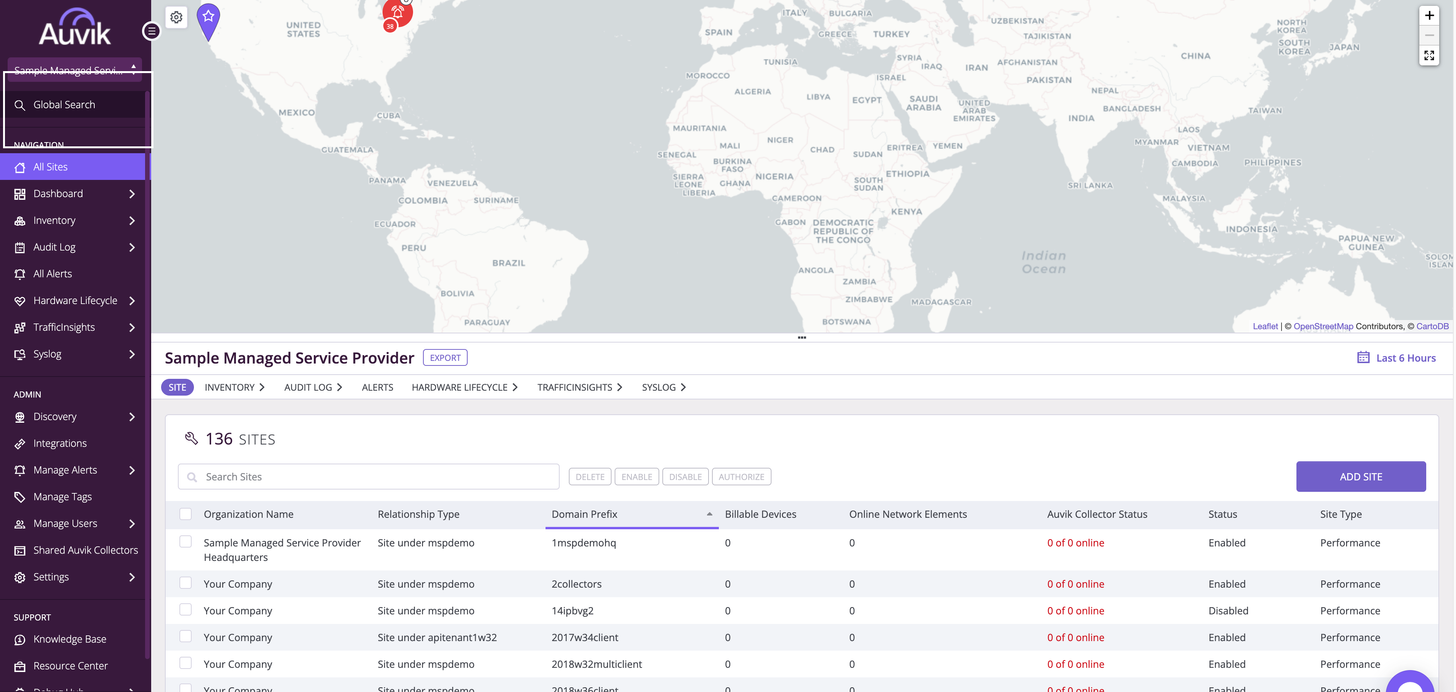The image size is (1456, 692).
Task: Check the 1mspdemohq site row
Action: pyautogui.click(x=185, y=541)
